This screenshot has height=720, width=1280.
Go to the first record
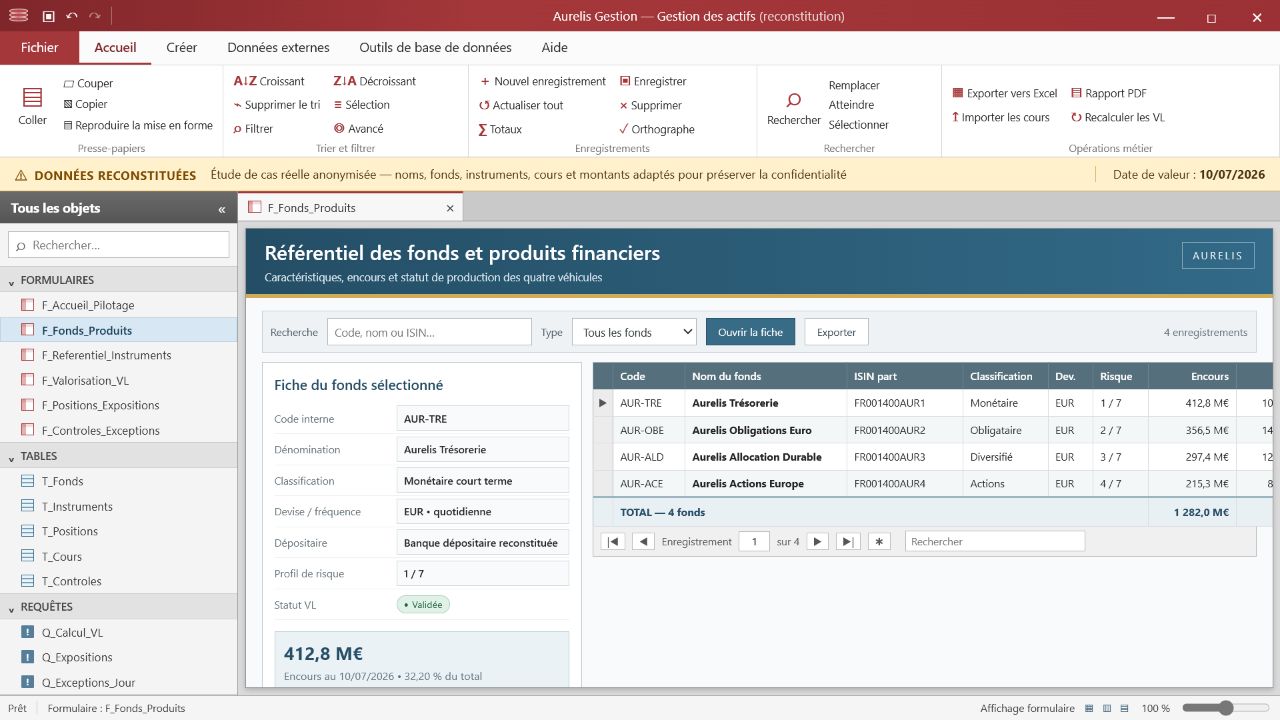[x=614, y=541]
